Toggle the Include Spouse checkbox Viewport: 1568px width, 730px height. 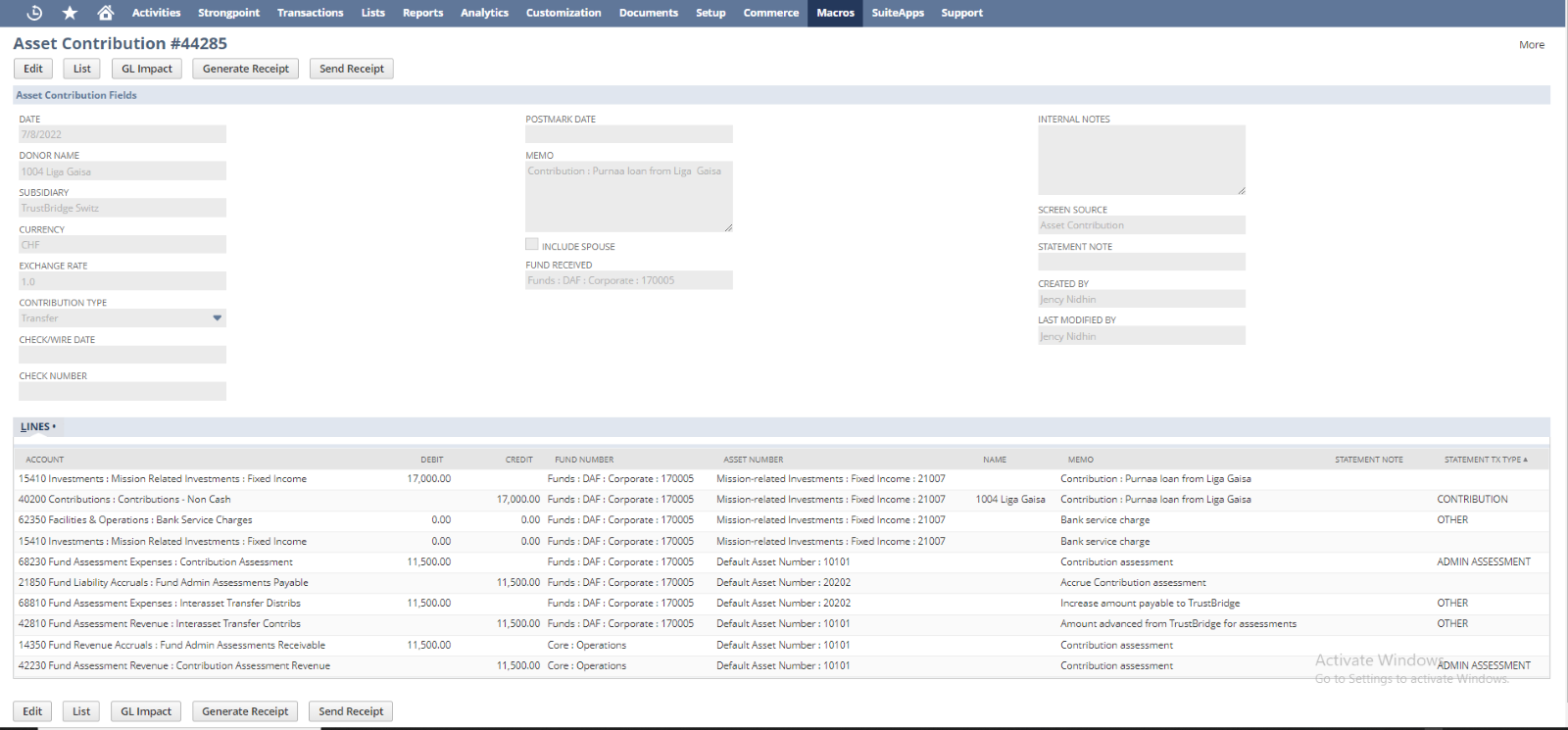(x=532, y=244)
